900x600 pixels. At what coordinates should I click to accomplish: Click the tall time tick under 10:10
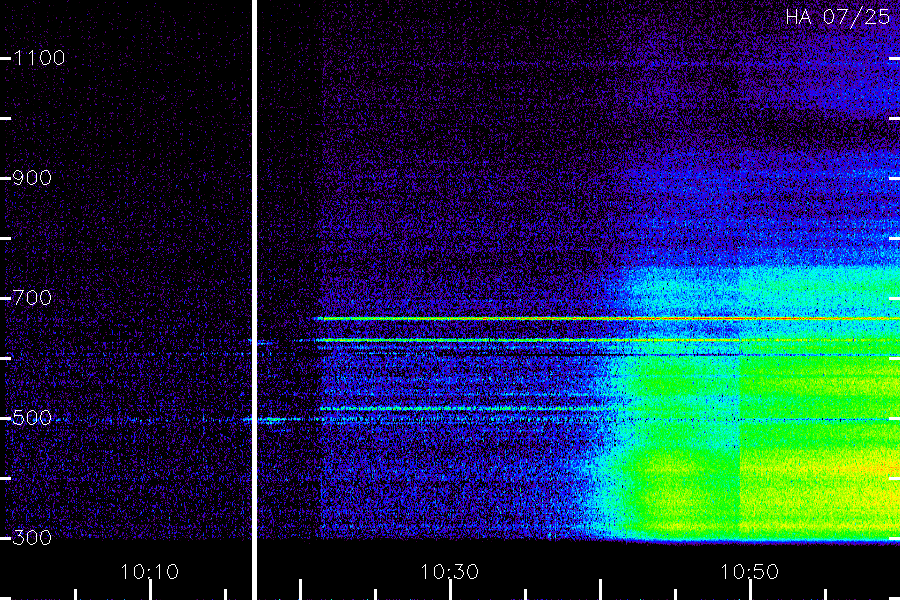click(x=150, y=590)
